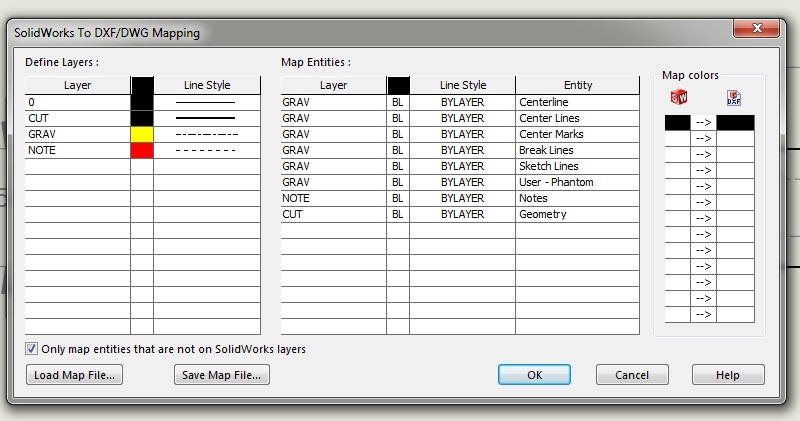The height and width of the screenshot is (421, 800).
Task: Click Entity column header in Map Entities
Action: [578, 85]
